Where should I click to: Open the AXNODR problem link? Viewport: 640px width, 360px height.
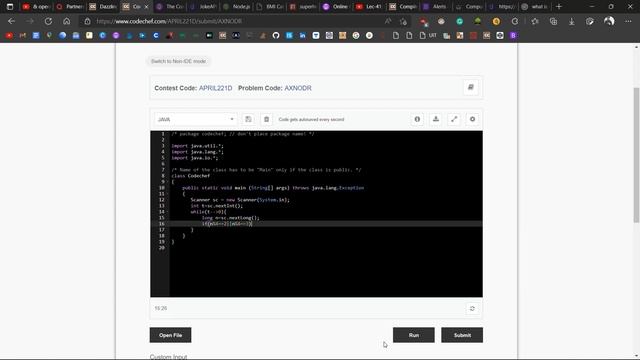298,88
